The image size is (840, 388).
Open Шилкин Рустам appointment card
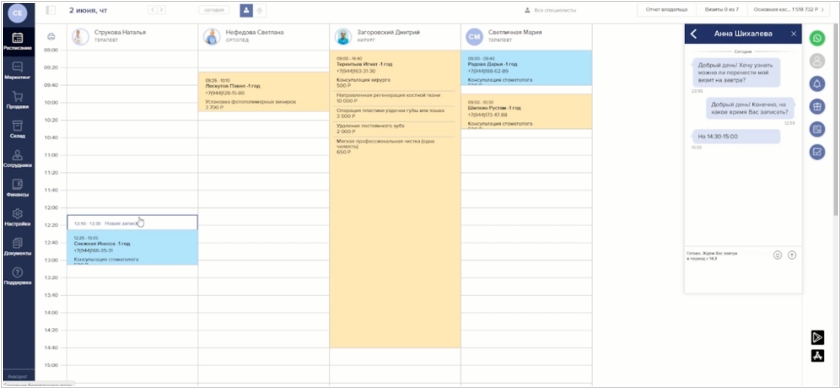[x=526, y=111]
